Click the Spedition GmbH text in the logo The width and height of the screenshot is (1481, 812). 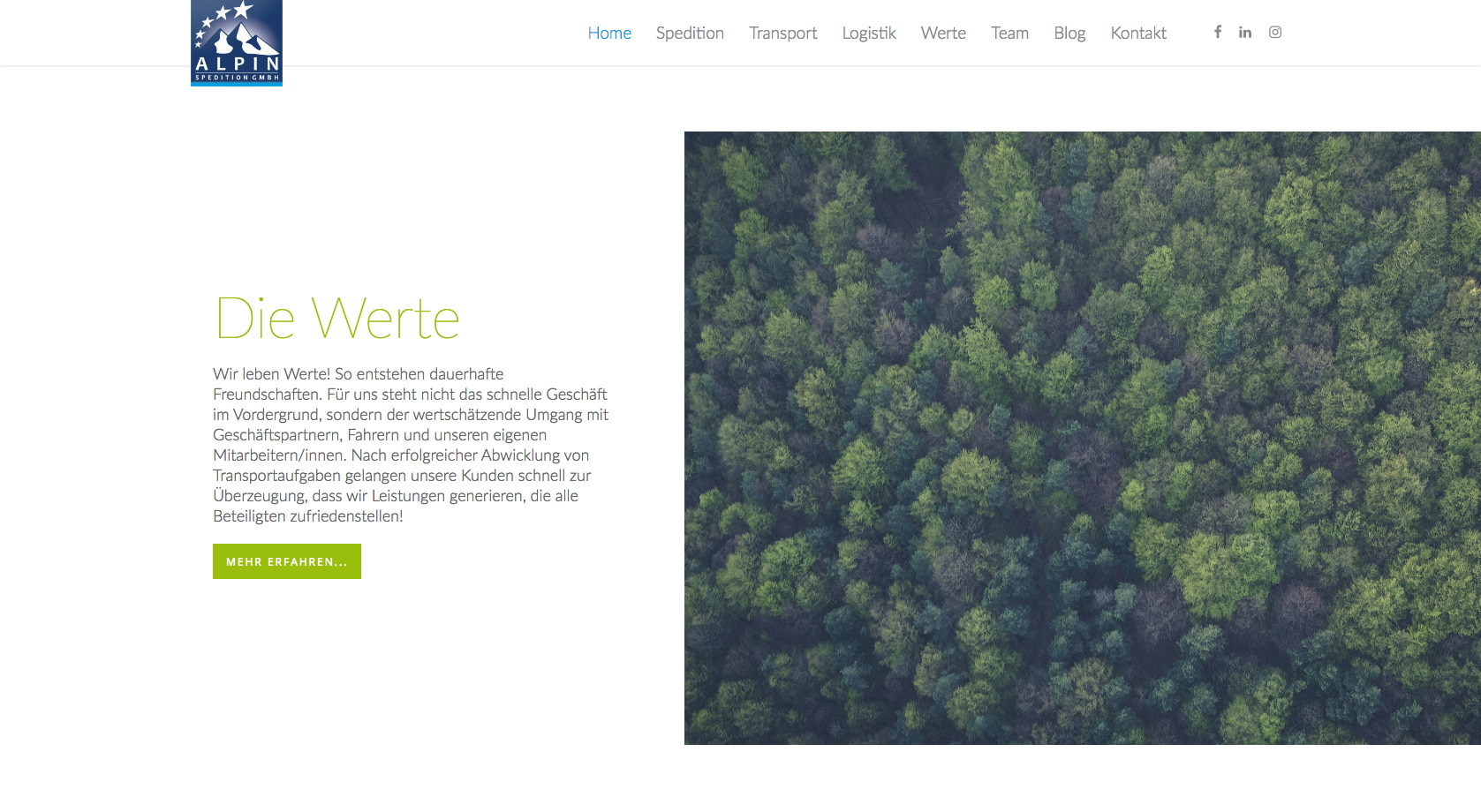[x=237, y=78]
